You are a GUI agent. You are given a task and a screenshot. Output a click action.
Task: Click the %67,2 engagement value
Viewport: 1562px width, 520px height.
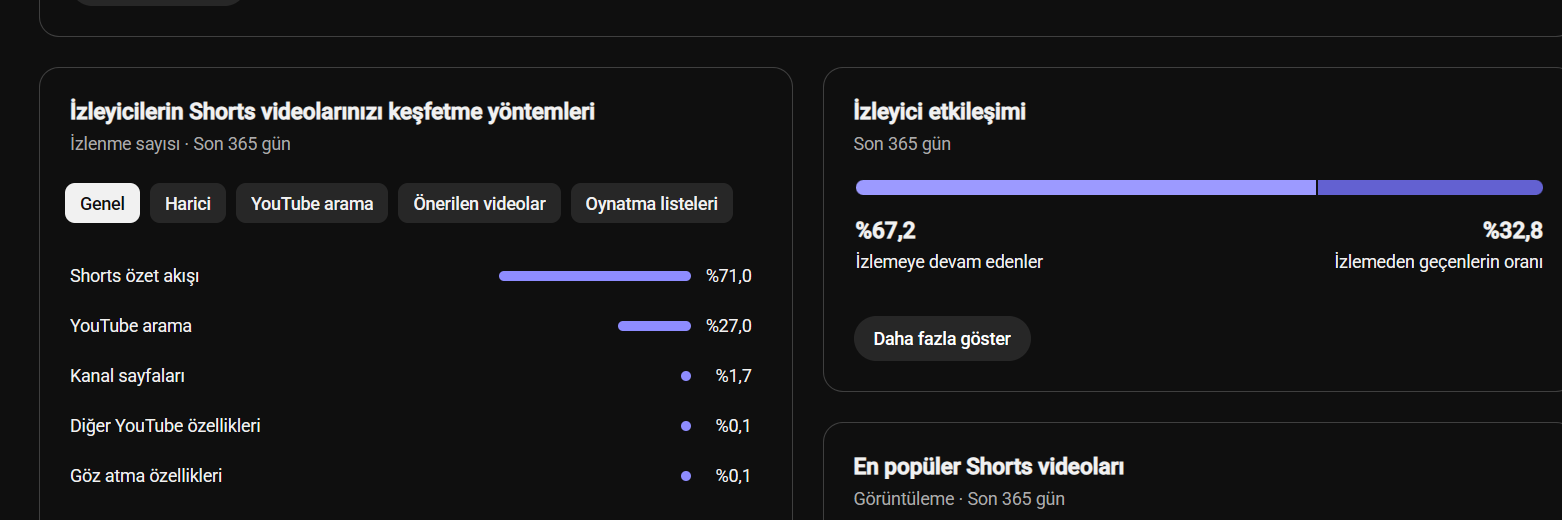tap(886, 231)
